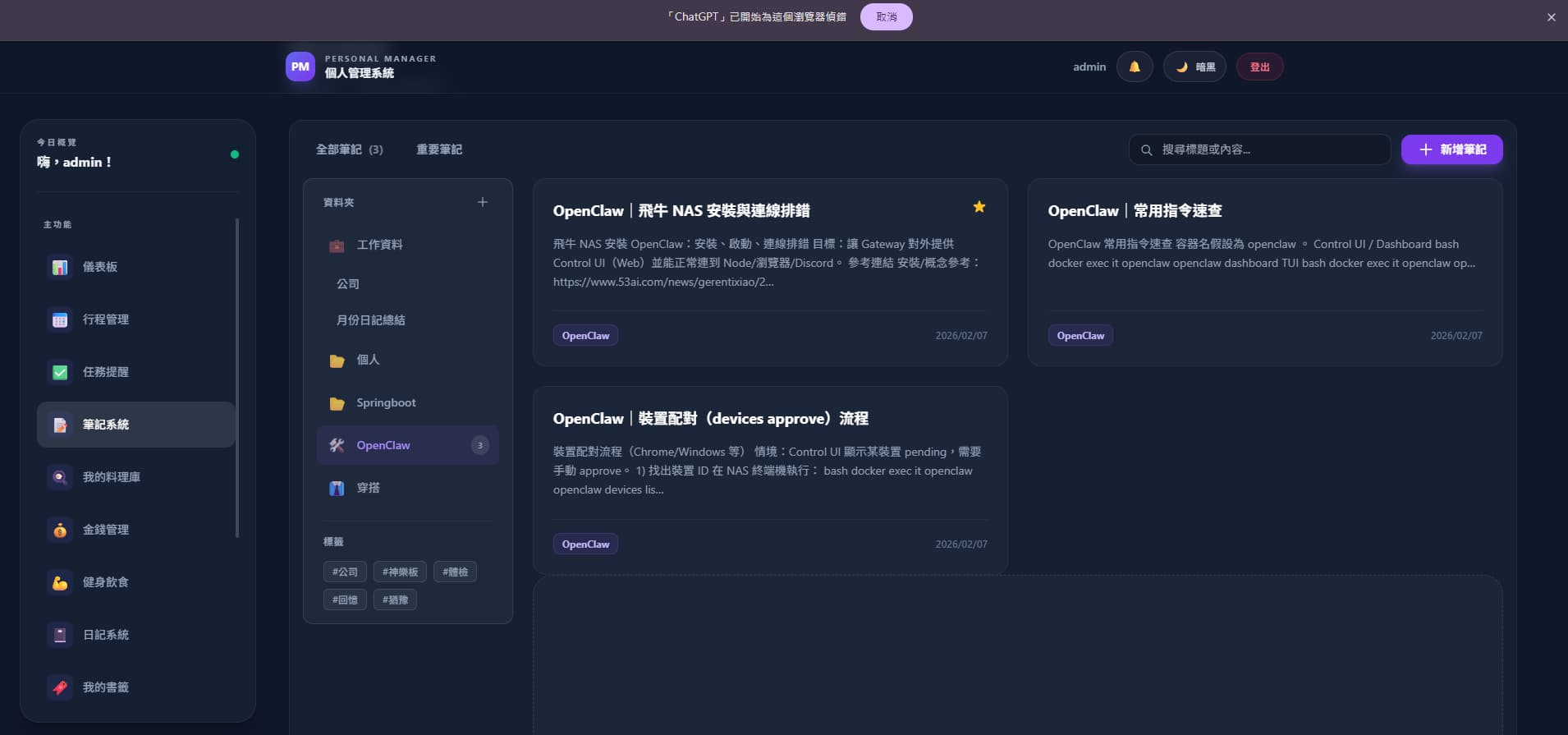
Task: Click the 穿搭 clothing folder icon
Action: click(337, 488)
